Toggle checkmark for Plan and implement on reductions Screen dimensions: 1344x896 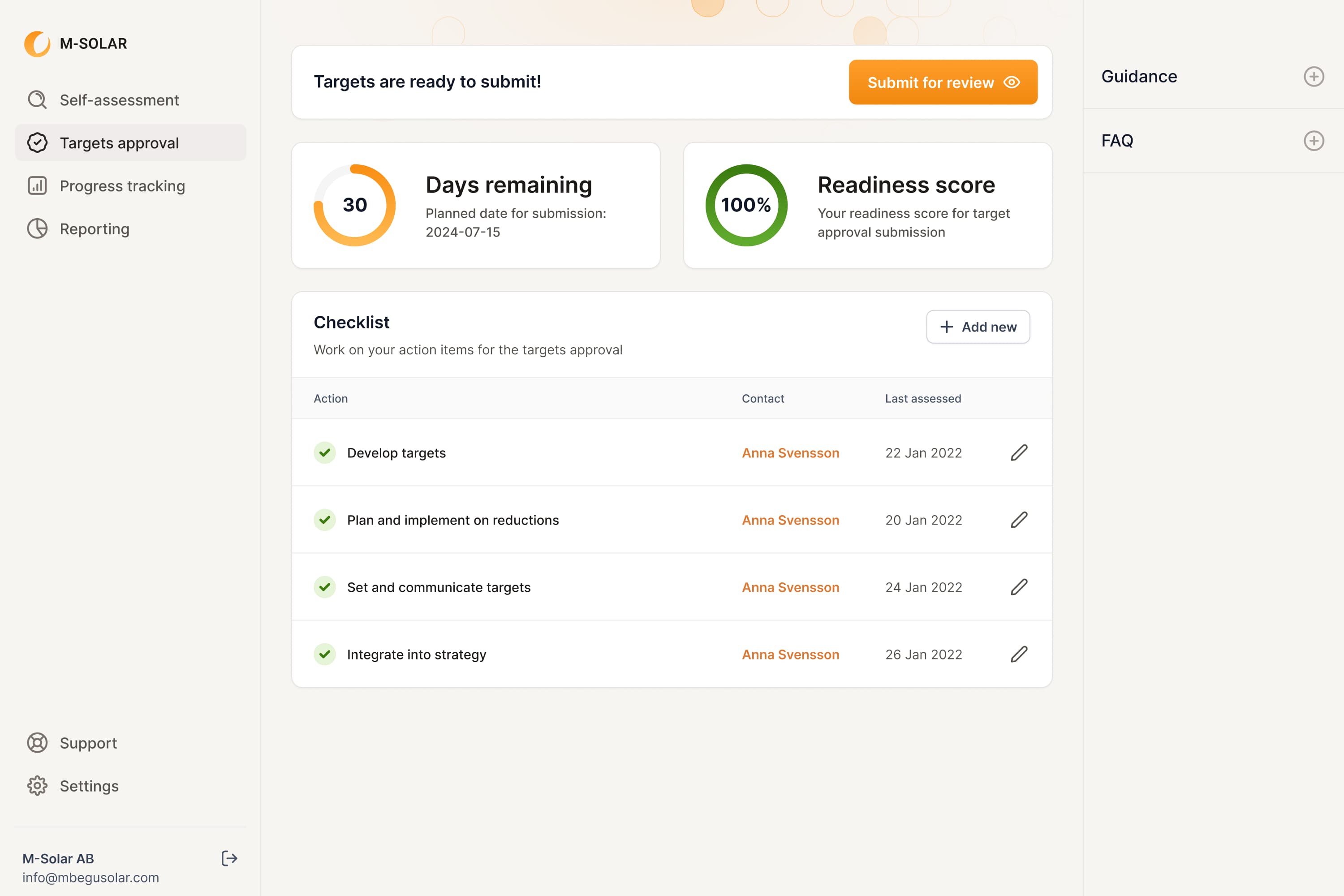click(x=324, y=520)
